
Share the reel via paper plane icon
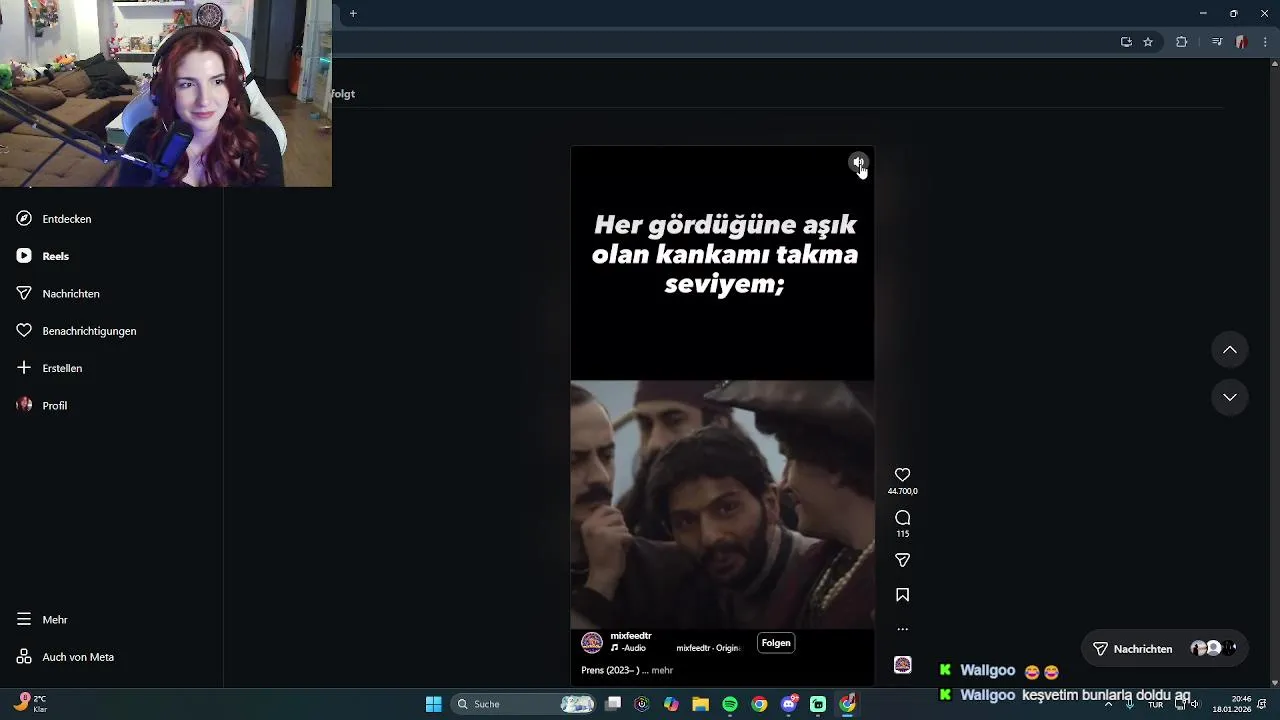click(x=902, y=560)
